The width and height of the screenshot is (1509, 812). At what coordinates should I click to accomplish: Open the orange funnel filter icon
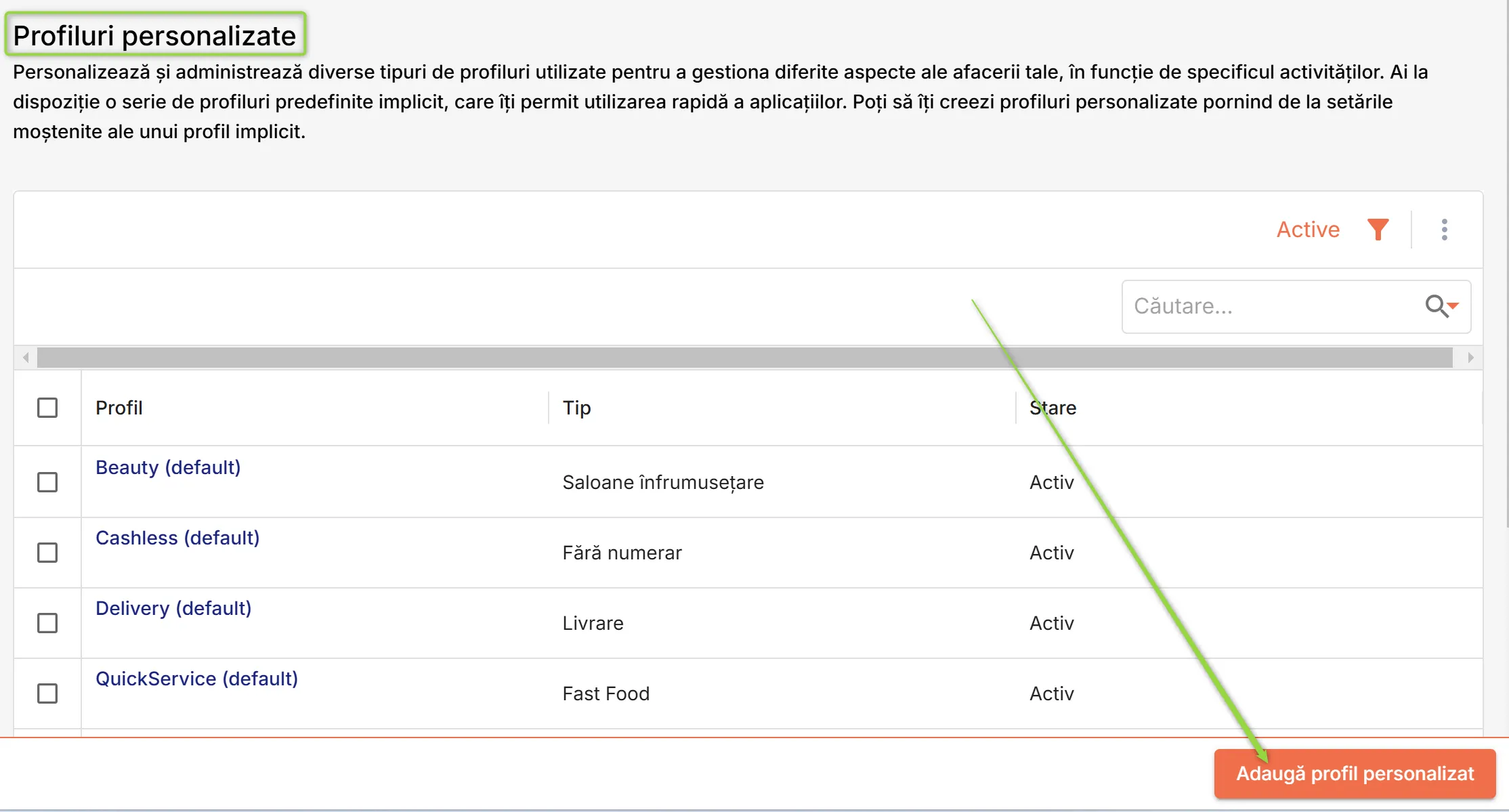1378,230
